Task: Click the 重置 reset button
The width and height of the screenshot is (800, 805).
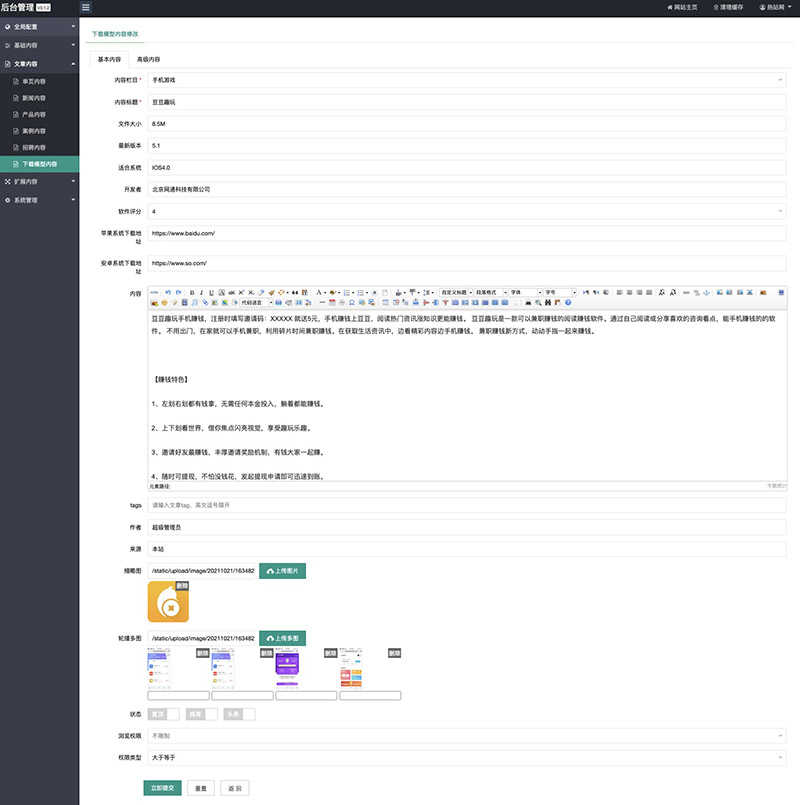Action: 201,788
